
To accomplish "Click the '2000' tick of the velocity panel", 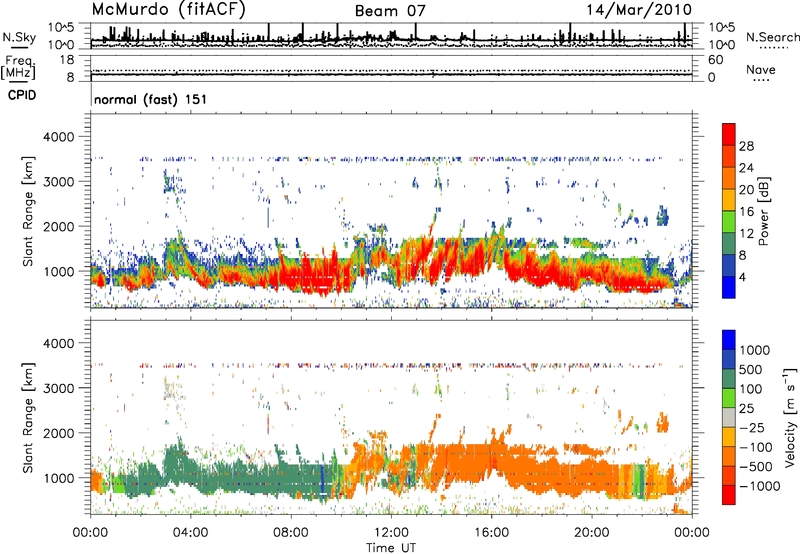I will [x=59, y=433].
